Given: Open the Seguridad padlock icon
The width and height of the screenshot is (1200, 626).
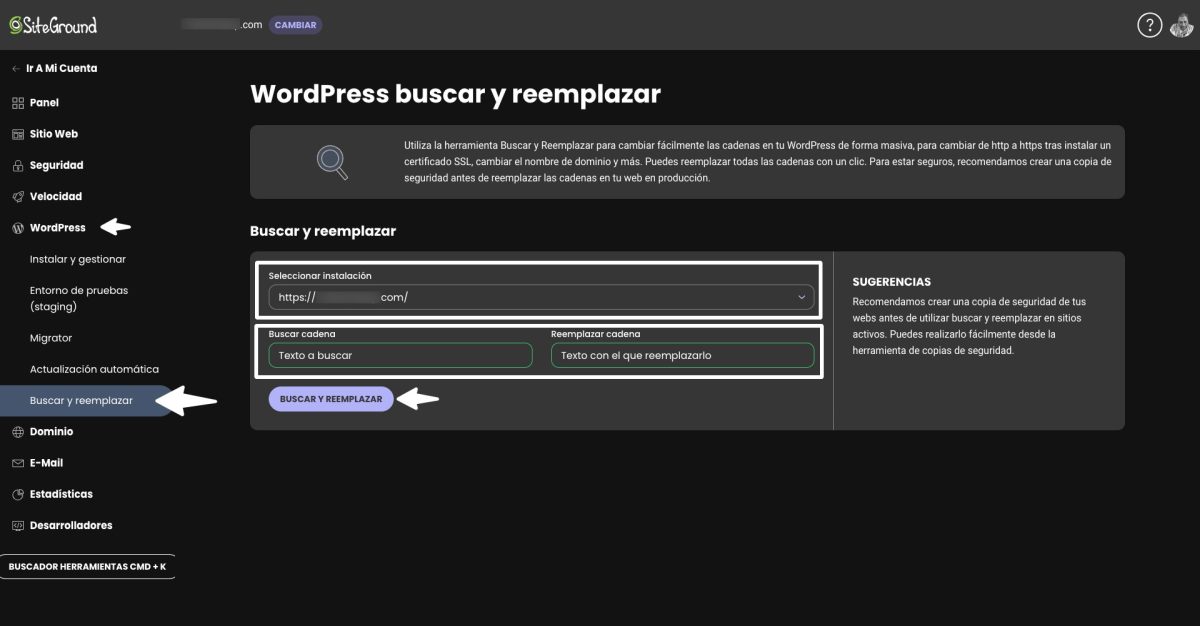Looking at the screenshot, I should point(16,165).
